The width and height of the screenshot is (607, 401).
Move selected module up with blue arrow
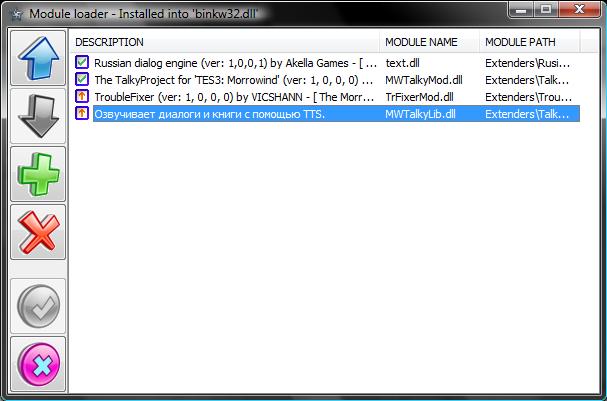(x=38, y=58)
